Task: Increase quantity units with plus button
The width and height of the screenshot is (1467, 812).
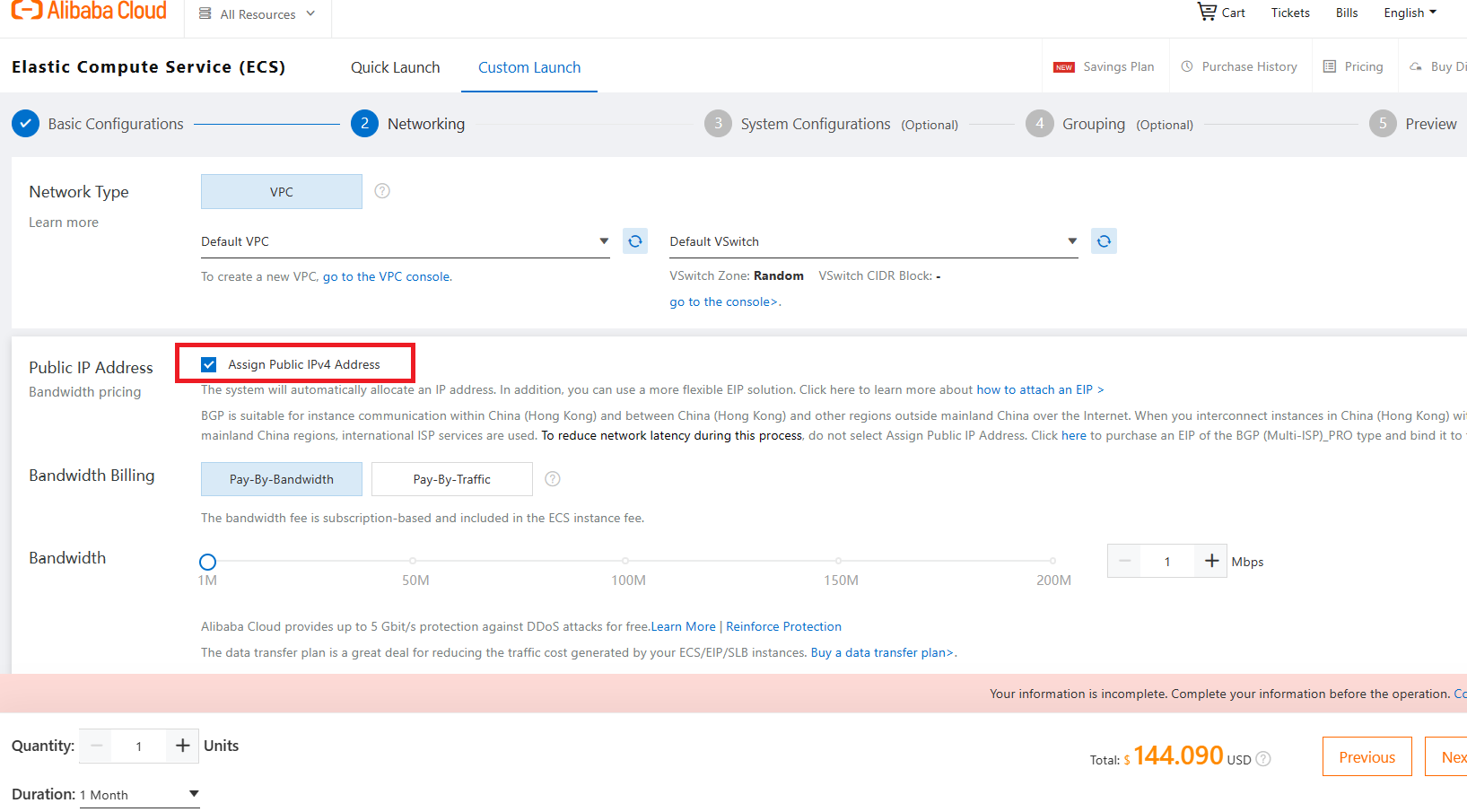Action: point(182,746)
